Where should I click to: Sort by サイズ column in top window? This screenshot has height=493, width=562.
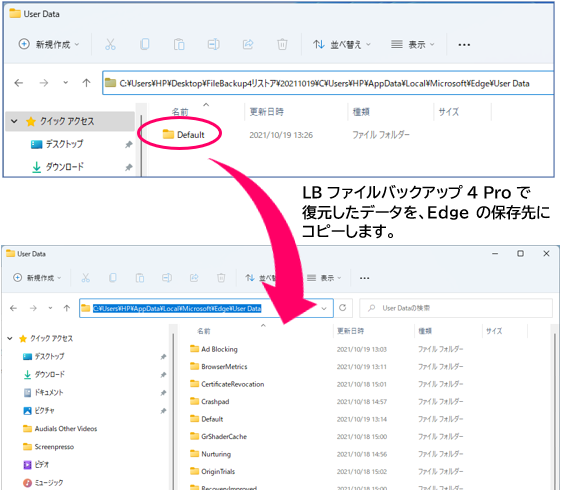pyautogui.click(x=449, y=112)
